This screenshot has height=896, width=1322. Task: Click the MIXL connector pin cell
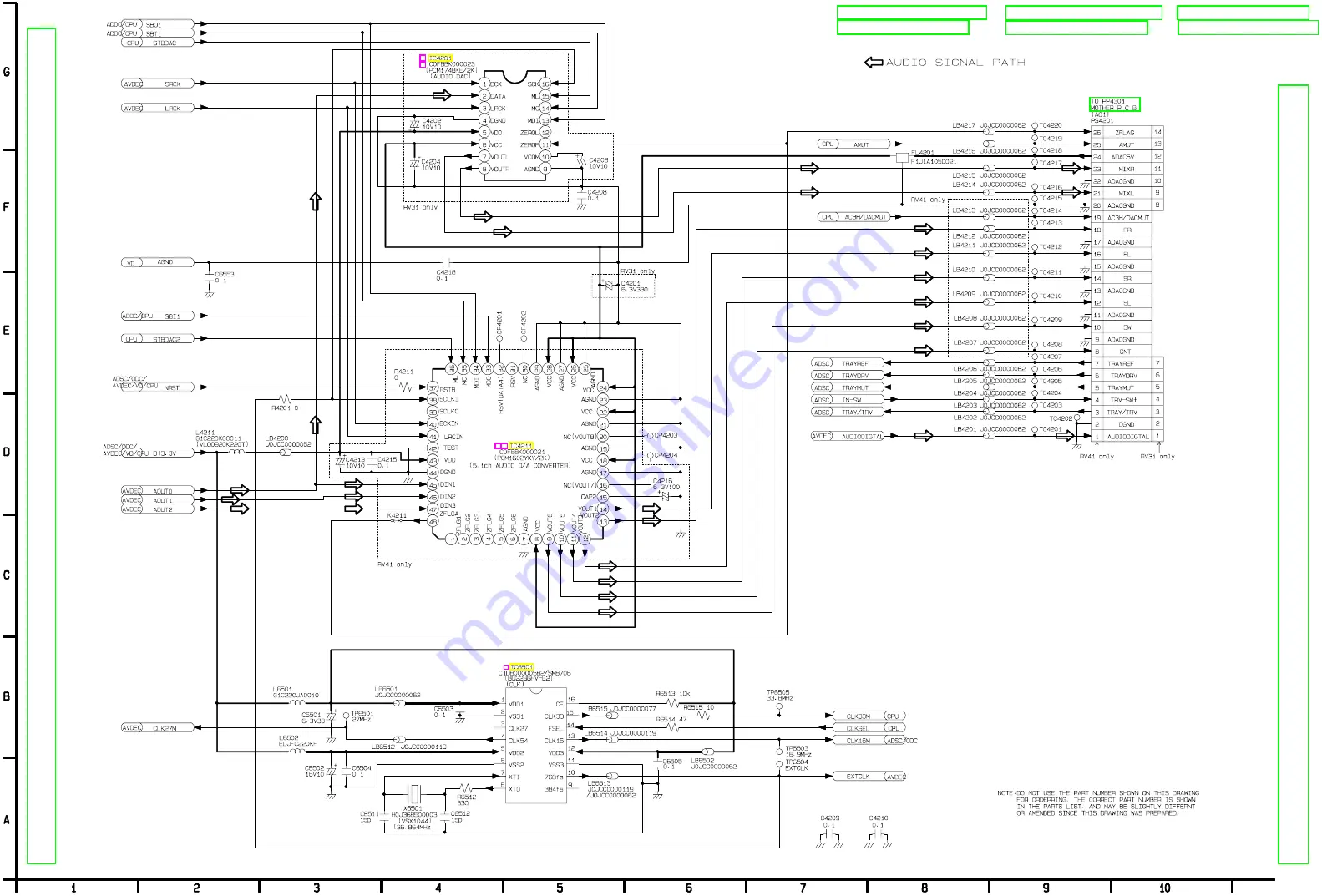point(1127,193)
